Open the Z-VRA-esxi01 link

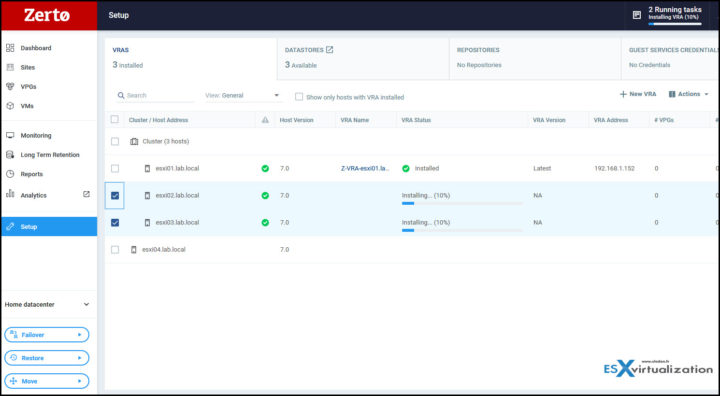click(365, 169)
